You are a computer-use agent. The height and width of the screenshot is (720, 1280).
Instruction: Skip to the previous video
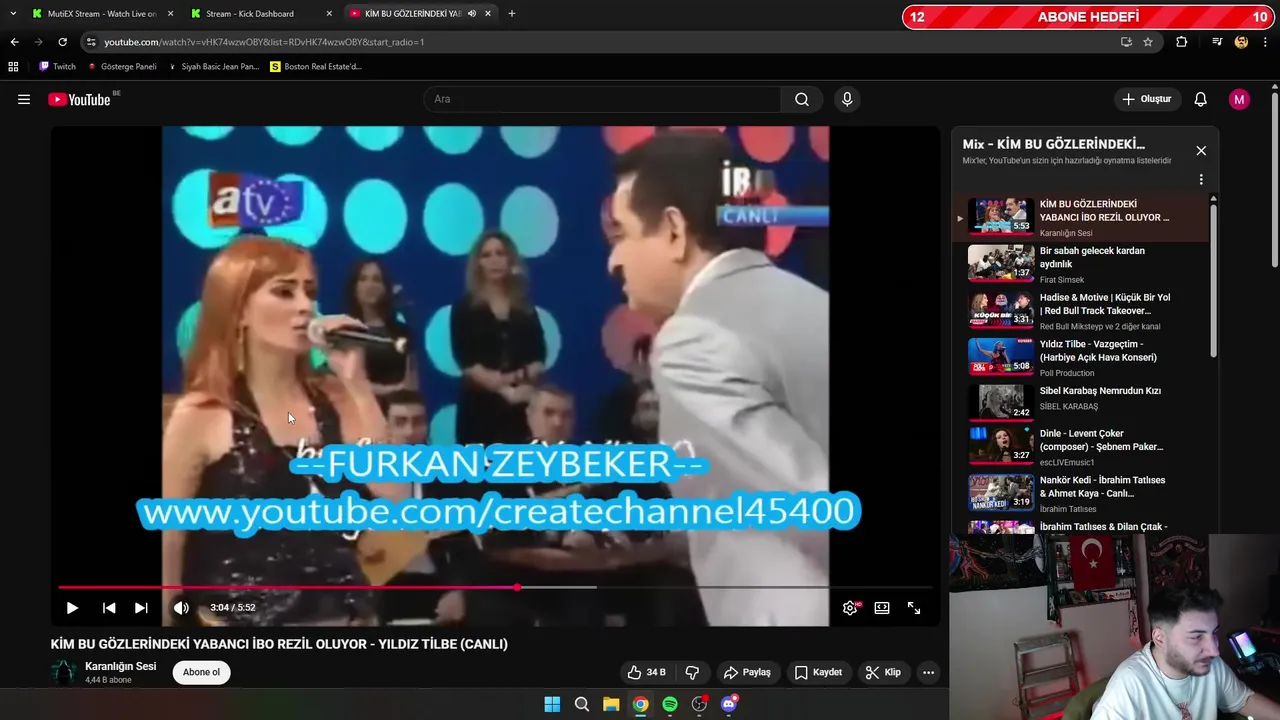(x=109, y=608)
